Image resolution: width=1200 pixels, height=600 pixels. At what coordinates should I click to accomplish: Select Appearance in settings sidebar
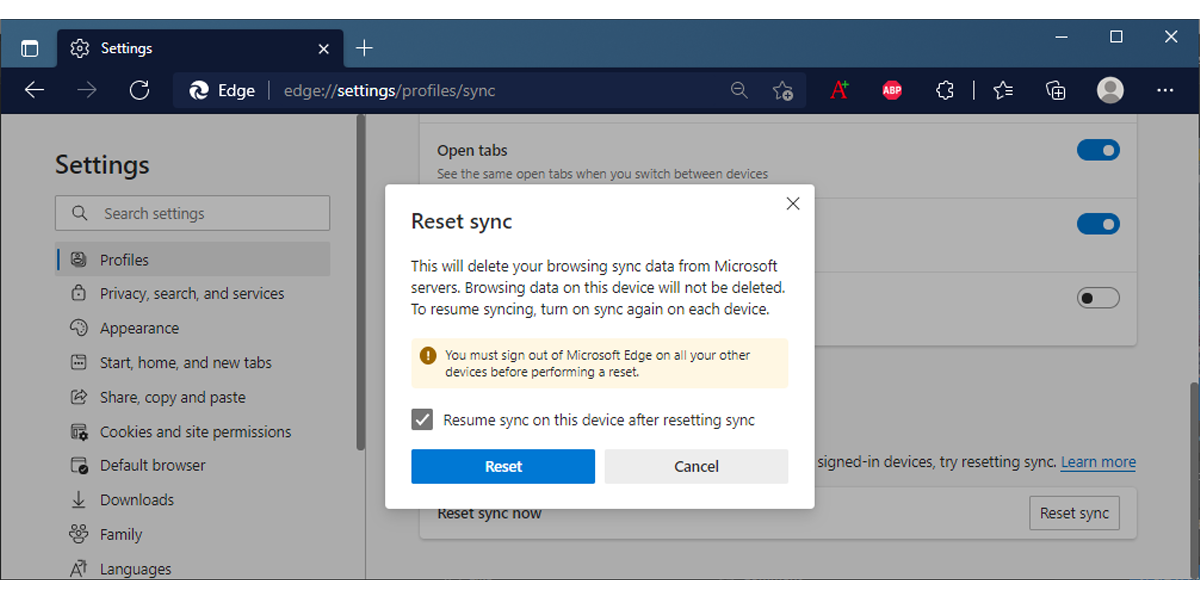click(x=139, y=328)
